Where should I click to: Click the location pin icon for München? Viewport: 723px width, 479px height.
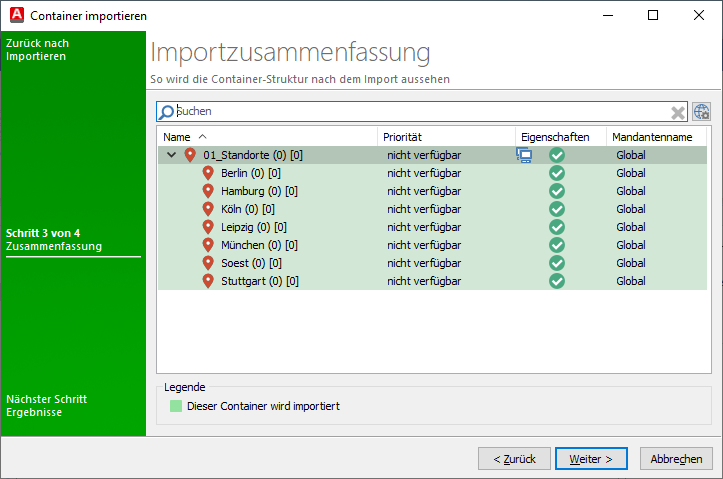208,245
